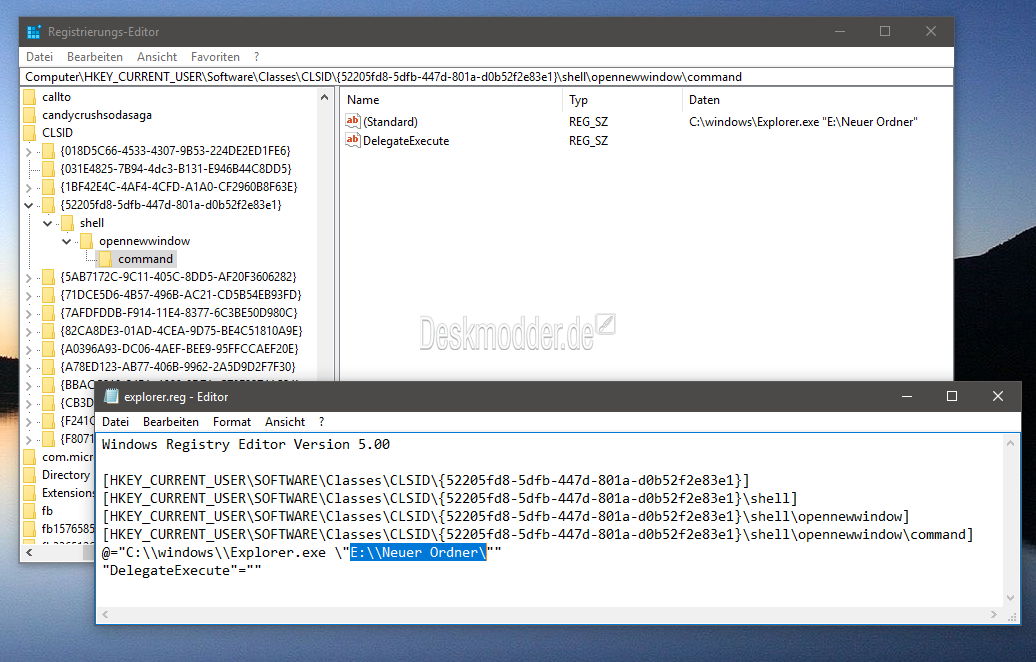Open the ? help menu in Registrierungs-Editor
1036x662 pixels.
click(256, 57)
